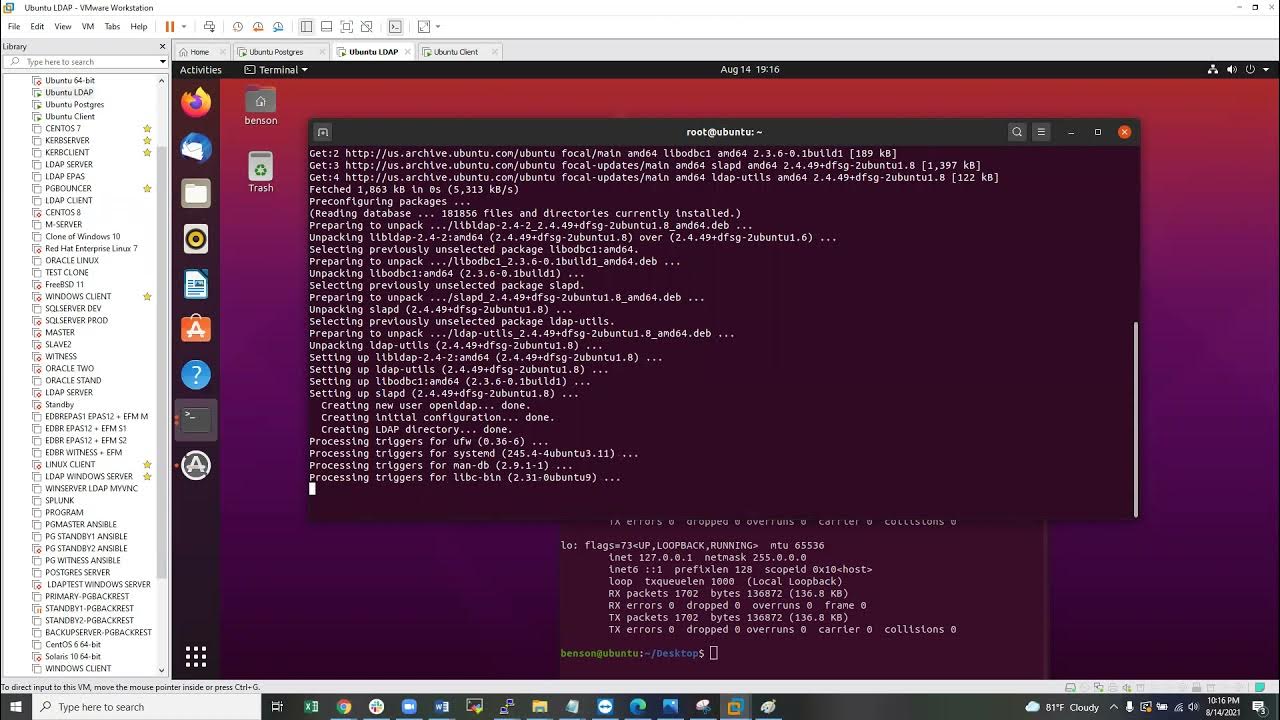Open the stretch display dropdown arrow

coord(438,26)
